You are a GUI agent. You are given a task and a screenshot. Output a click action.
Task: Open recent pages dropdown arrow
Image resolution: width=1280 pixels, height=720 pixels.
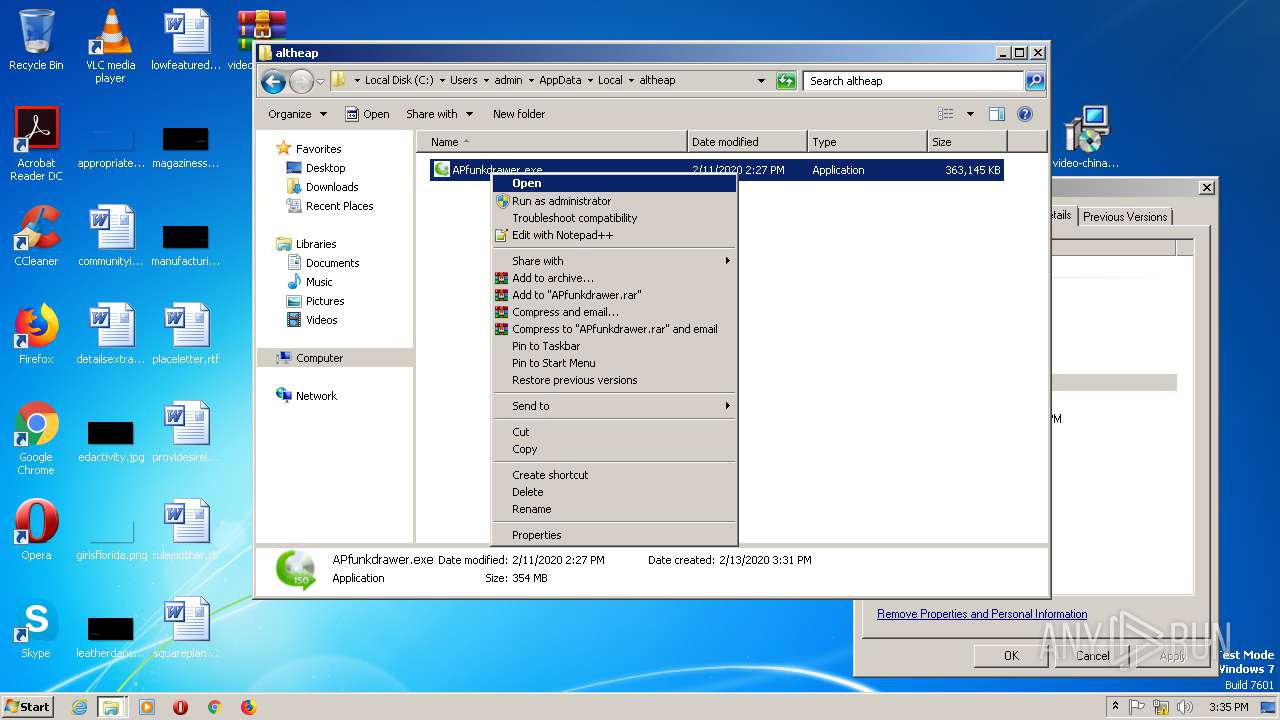[320, 81]
